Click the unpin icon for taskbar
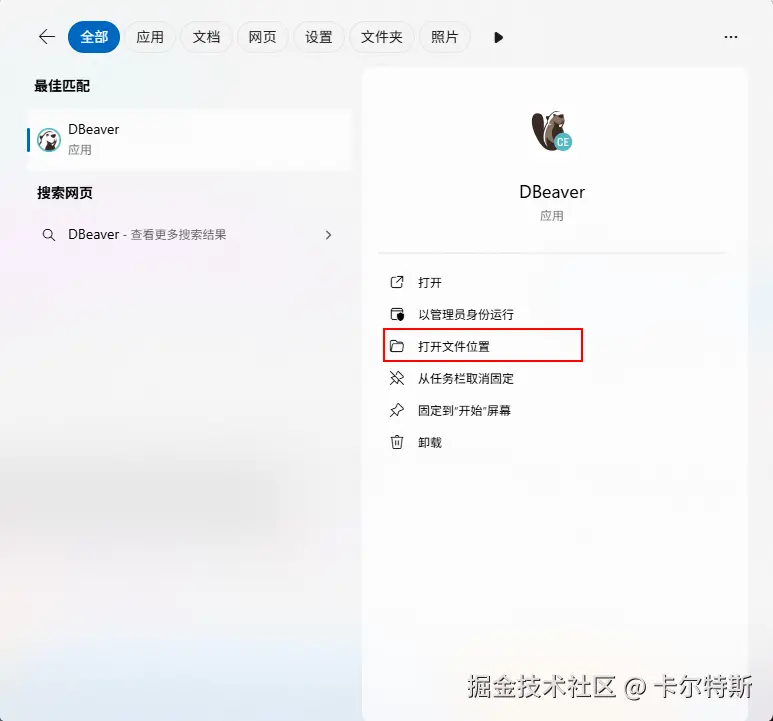773x721 pixels. click(397, 378)
